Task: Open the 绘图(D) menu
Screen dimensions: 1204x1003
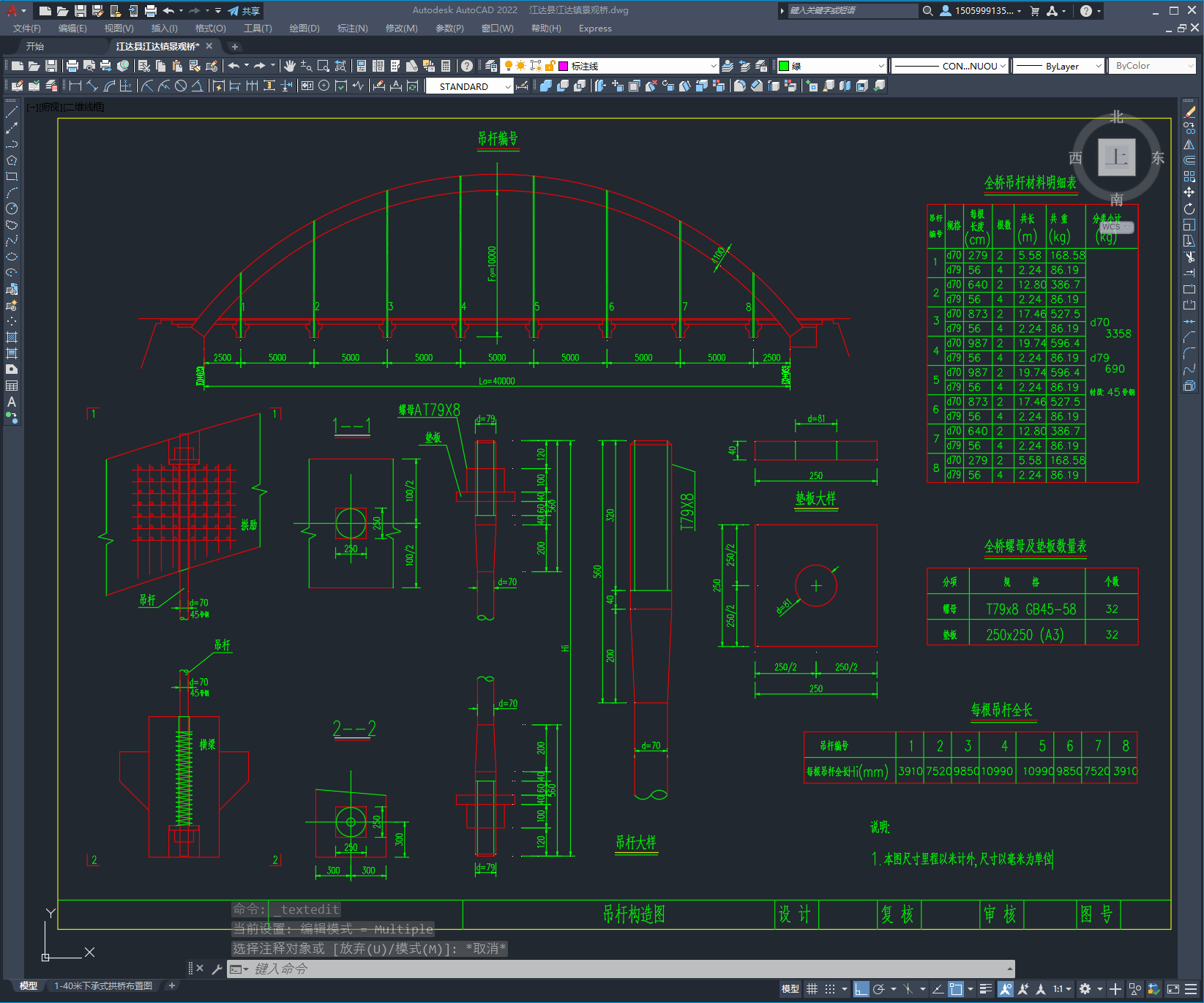Action: (x=304, y=29)
